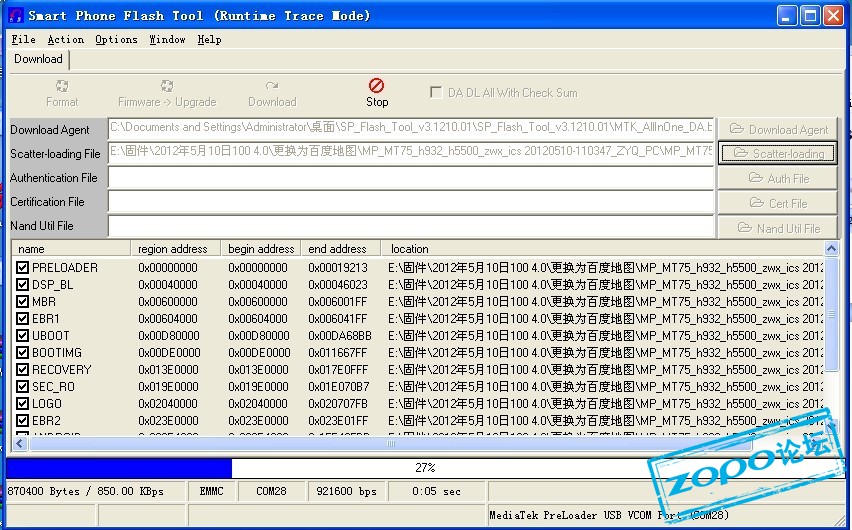The width and height of the screenshot is (852, 530).
Task: Click the Auth File button
Action: click(x=778, y=178)
